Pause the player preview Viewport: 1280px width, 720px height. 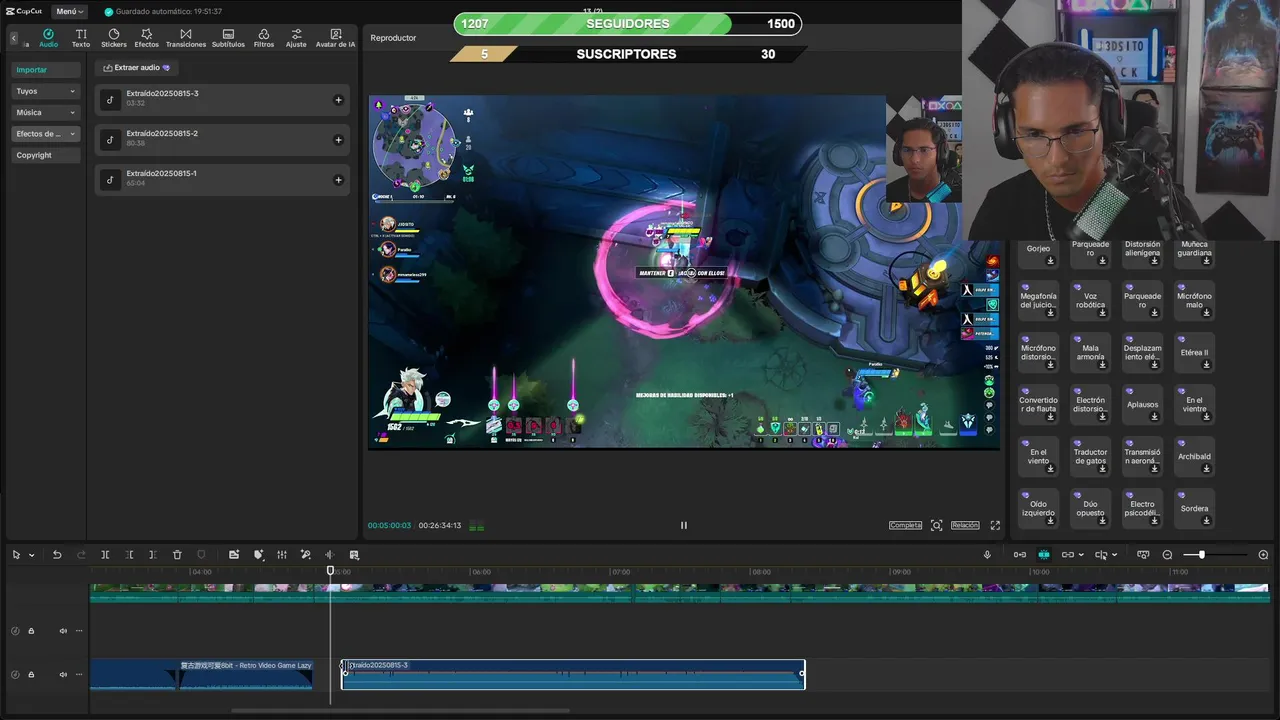coord(684,525)
